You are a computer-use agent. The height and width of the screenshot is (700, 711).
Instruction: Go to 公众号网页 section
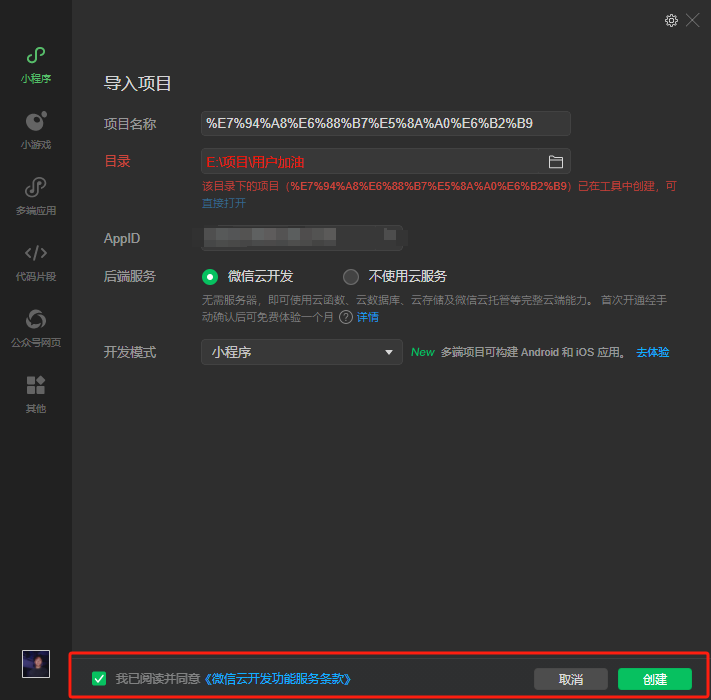[35, 328]
